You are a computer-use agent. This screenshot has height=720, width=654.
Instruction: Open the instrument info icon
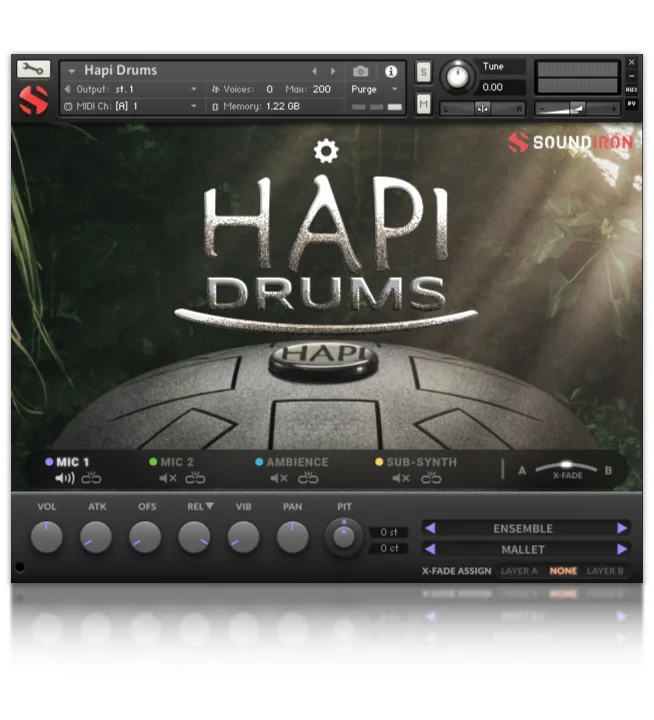391,72
